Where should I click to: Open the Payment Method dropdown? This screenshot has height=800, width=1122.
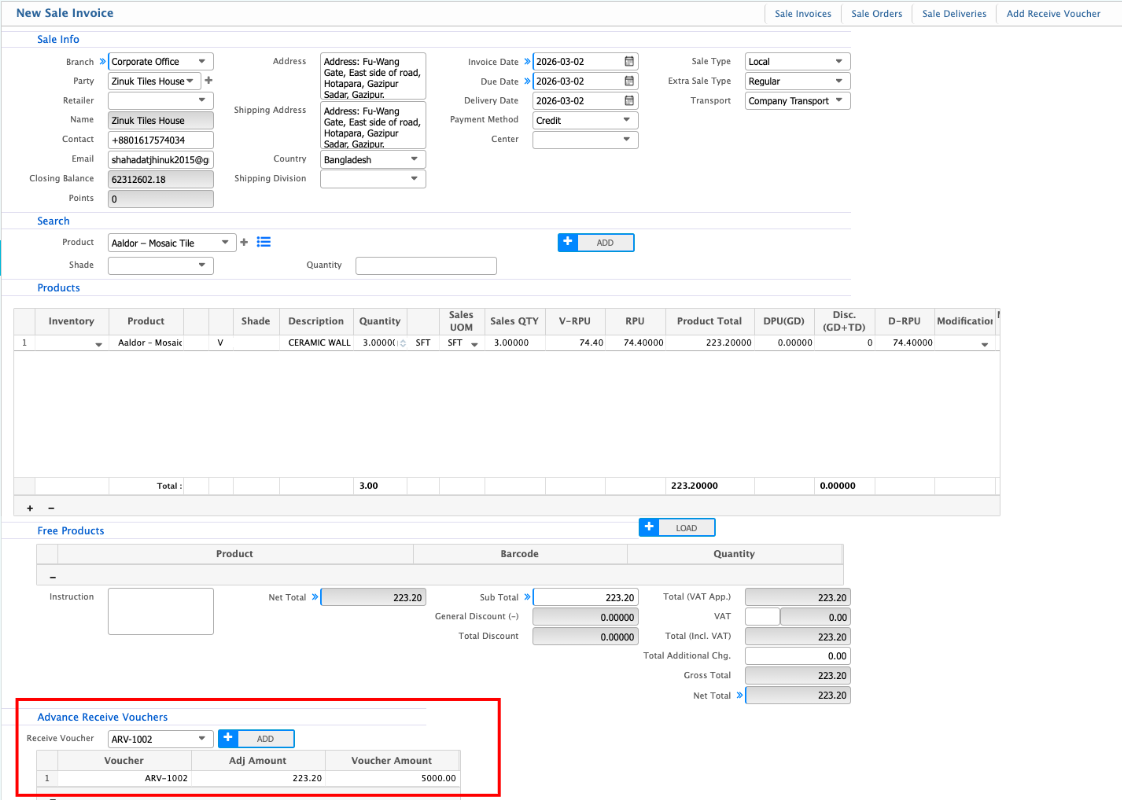point(627,120)
